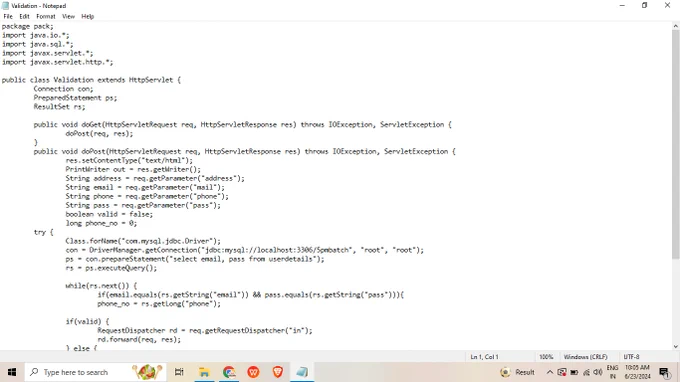Viewport: 680px width, 382px height.
Task: Click the UTF-8 encoding status entry
Action: tap(631, 357)
